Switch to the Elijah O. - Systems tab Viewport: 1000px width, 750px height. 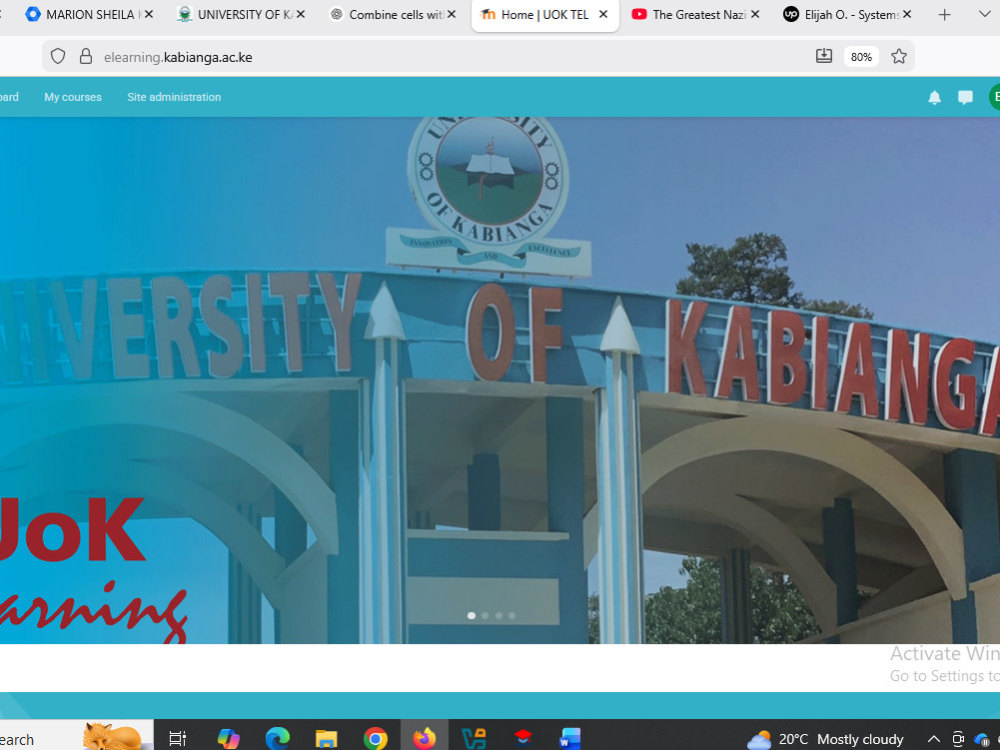[841, 14]
